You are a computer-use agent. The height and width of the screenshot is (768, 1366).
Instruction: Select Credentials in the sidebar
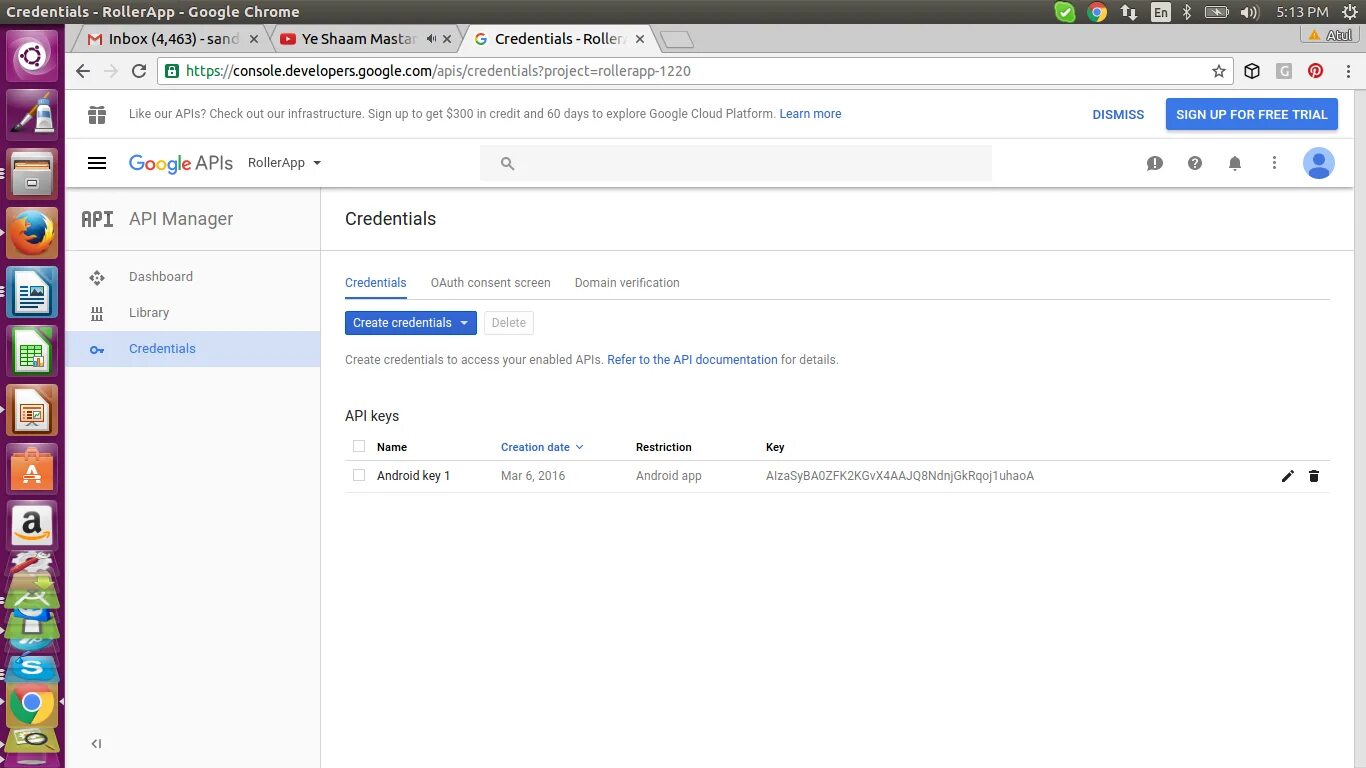coord(193,349)
